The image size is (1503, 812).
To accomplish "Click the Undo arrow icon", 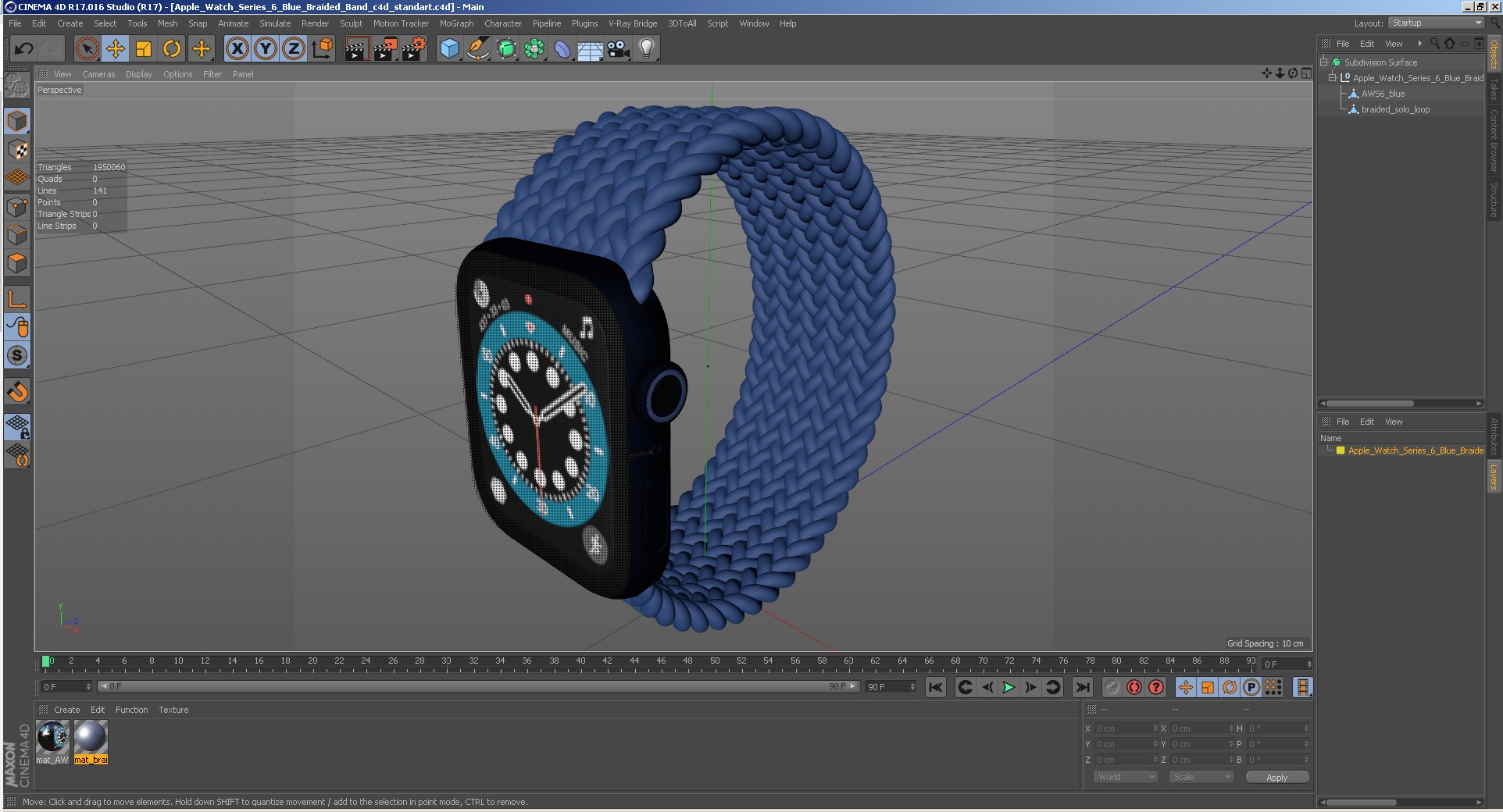I will point(23,49).
